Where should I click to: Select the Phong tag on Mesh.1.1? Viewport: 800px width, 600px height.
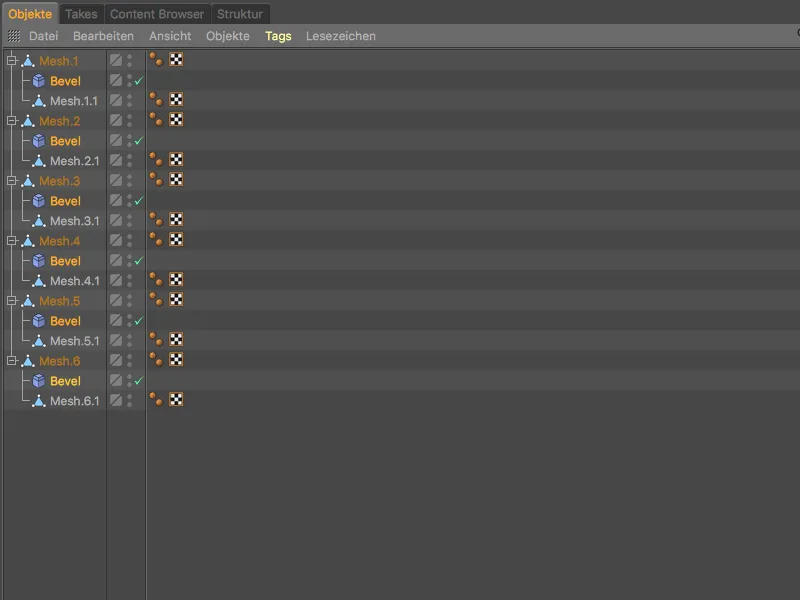(x=156, y=99)
